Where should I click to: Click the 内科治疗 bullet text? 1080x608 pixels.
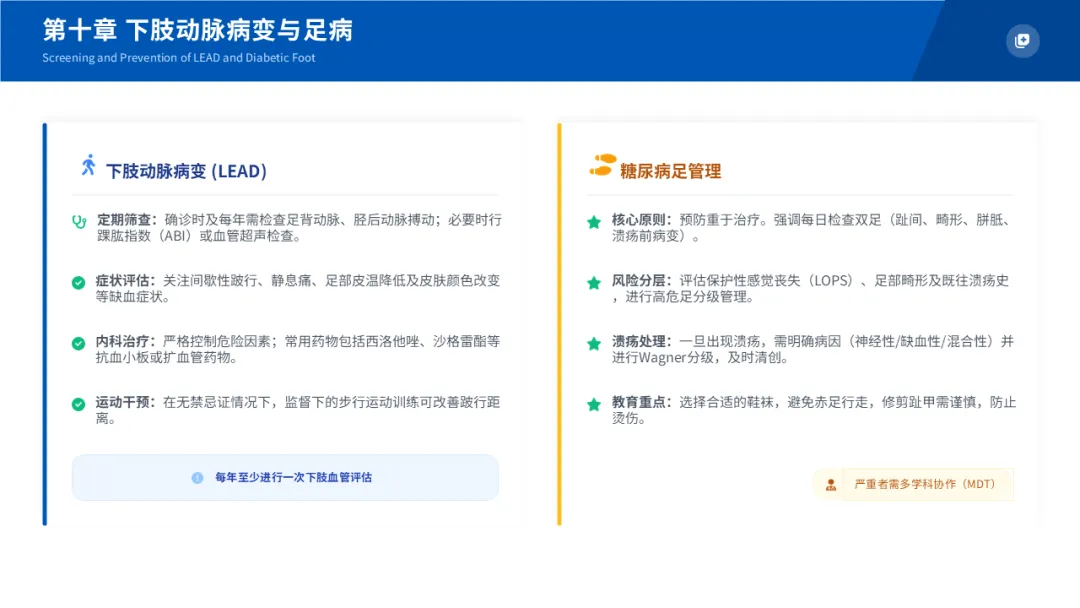click(x=298, y=349)
